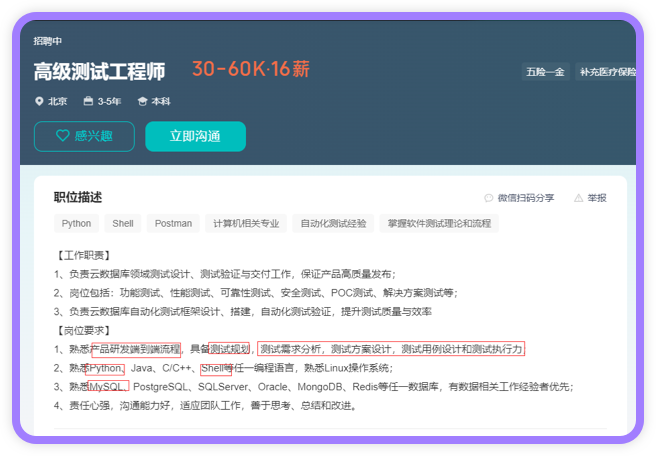Choose the 计算机相关专业 tag

pos(246,223)
